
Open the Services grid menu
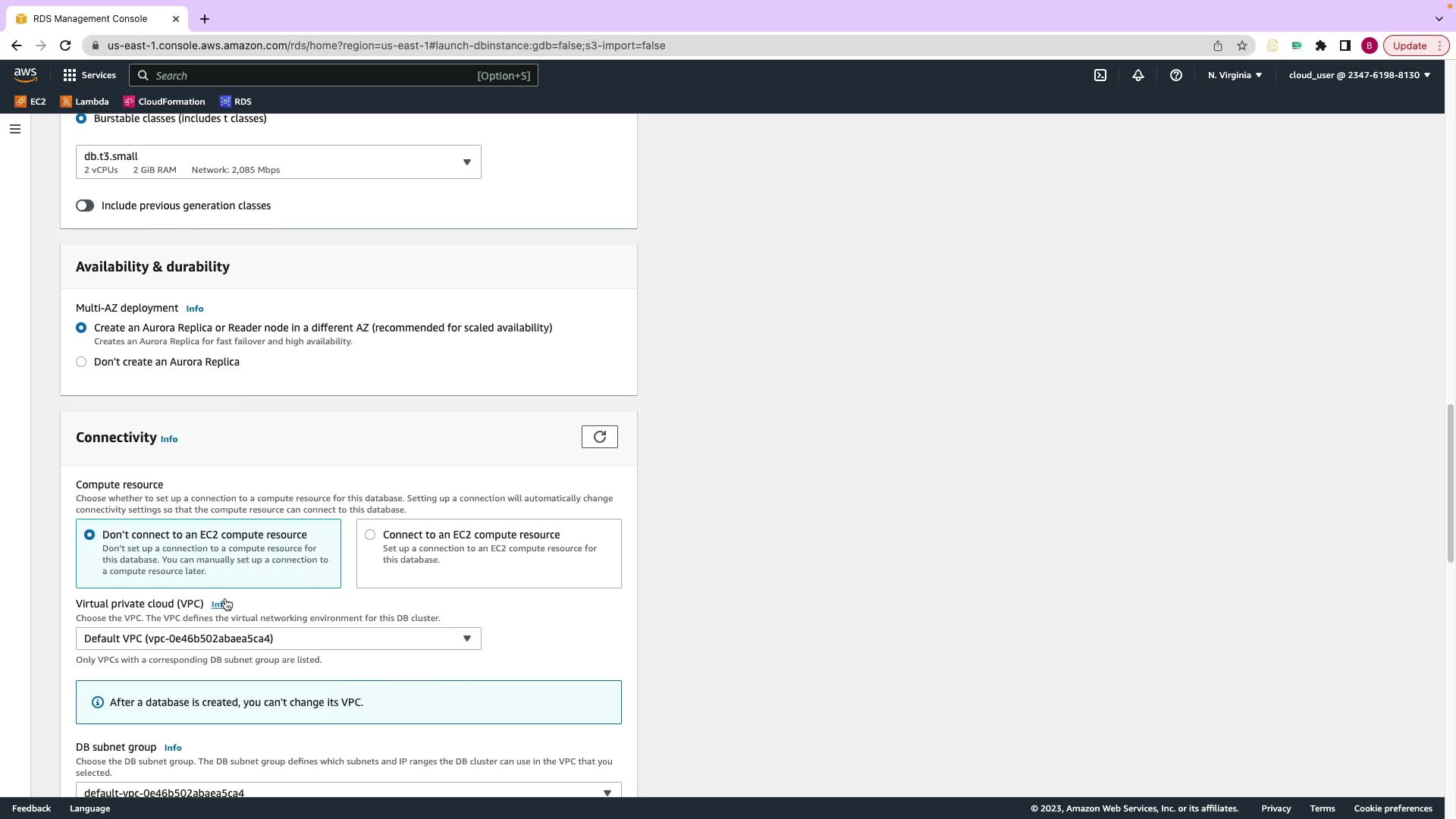[89, 75]
